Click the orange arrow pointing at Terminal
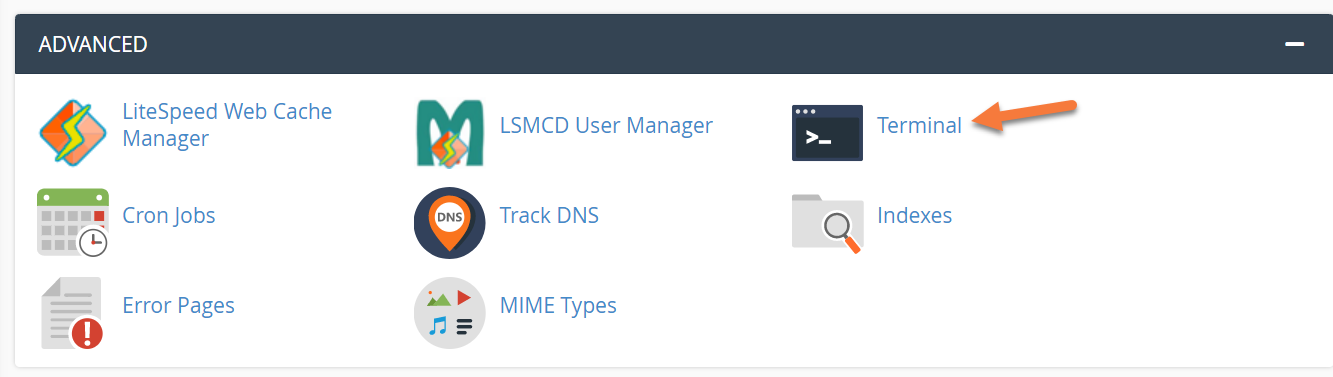 1023,115
